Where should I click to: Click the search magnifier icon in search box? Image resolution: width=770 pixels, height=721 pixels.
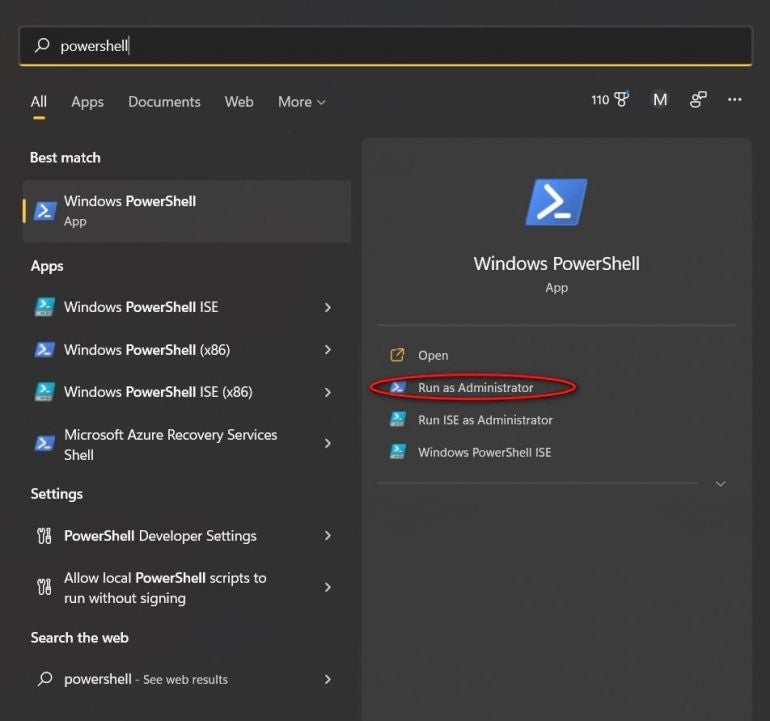(x=42, y=45)
